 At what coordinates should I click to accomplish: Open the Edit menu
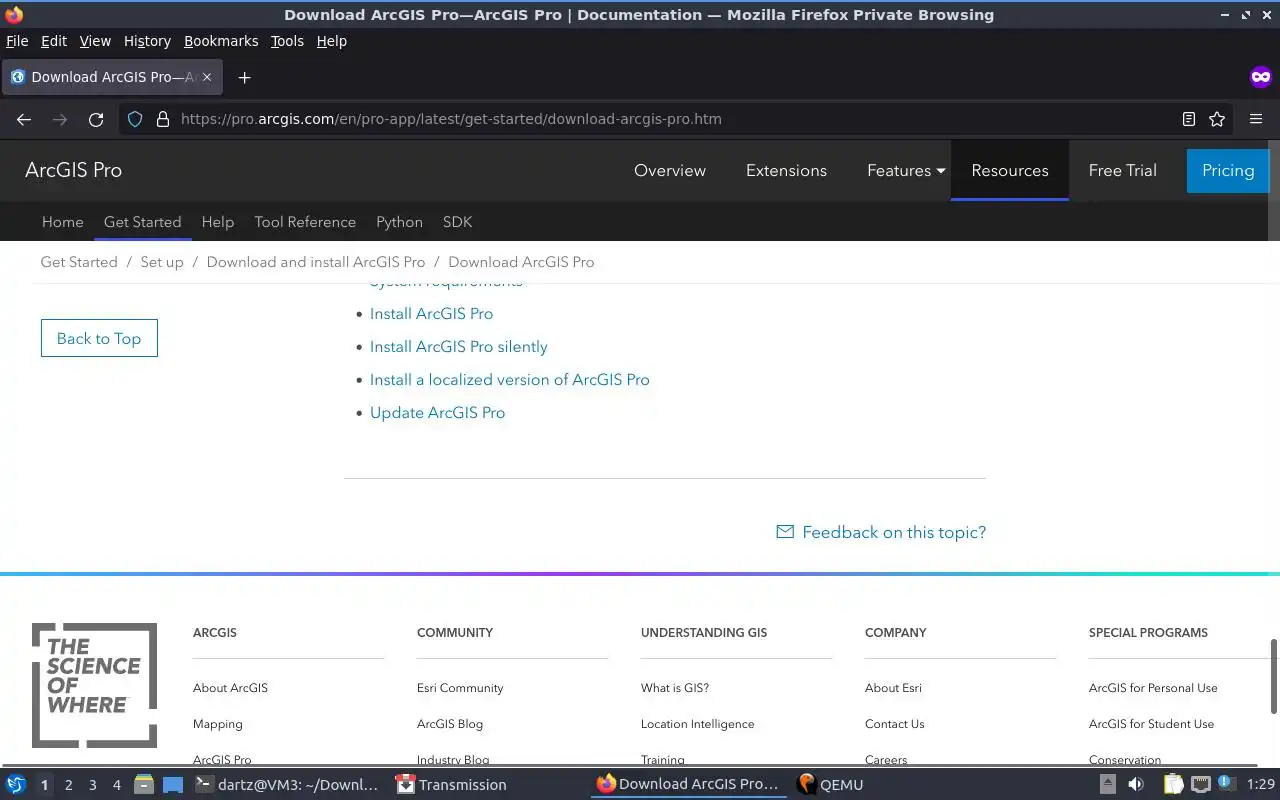(53, 41)
